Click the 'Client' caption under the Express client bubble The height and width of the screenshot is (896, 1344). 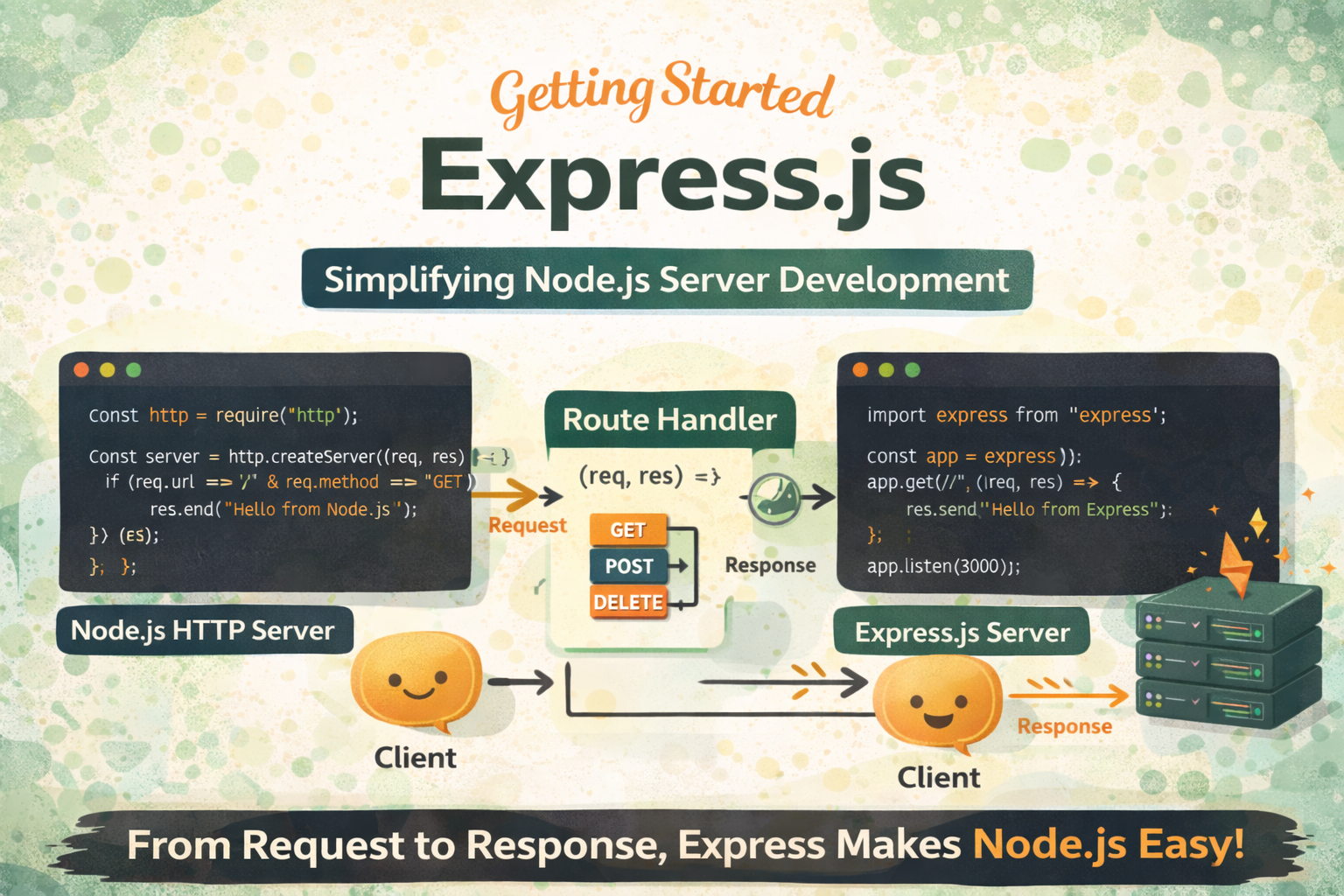point(939,777)
